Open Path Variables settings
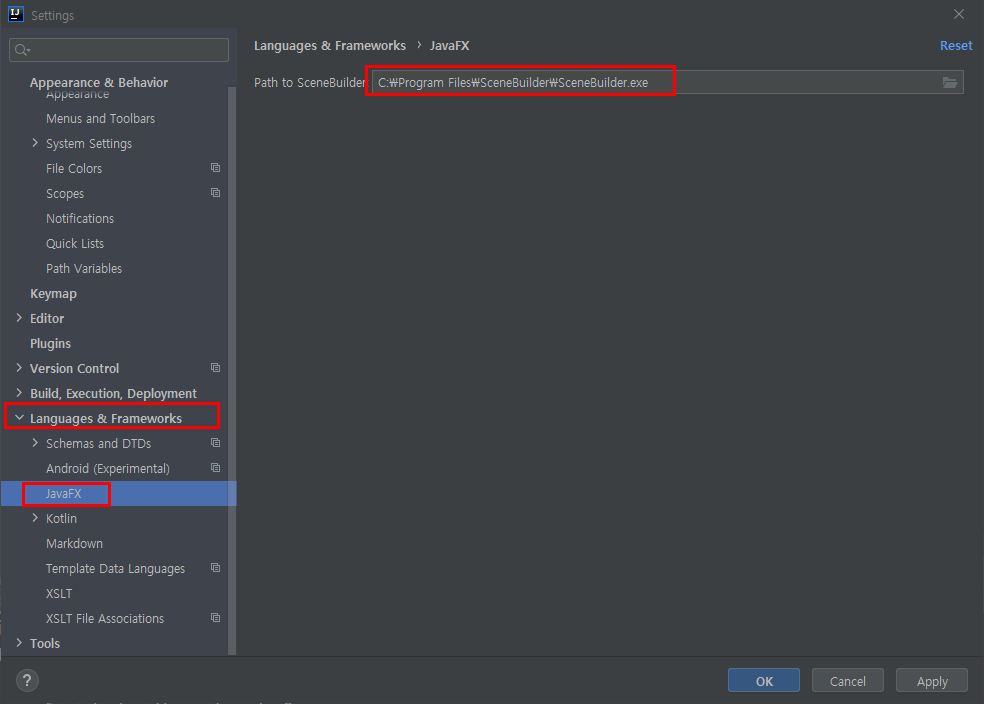The width and height of the screenshot is (984, 704). (x=83, y=269)
